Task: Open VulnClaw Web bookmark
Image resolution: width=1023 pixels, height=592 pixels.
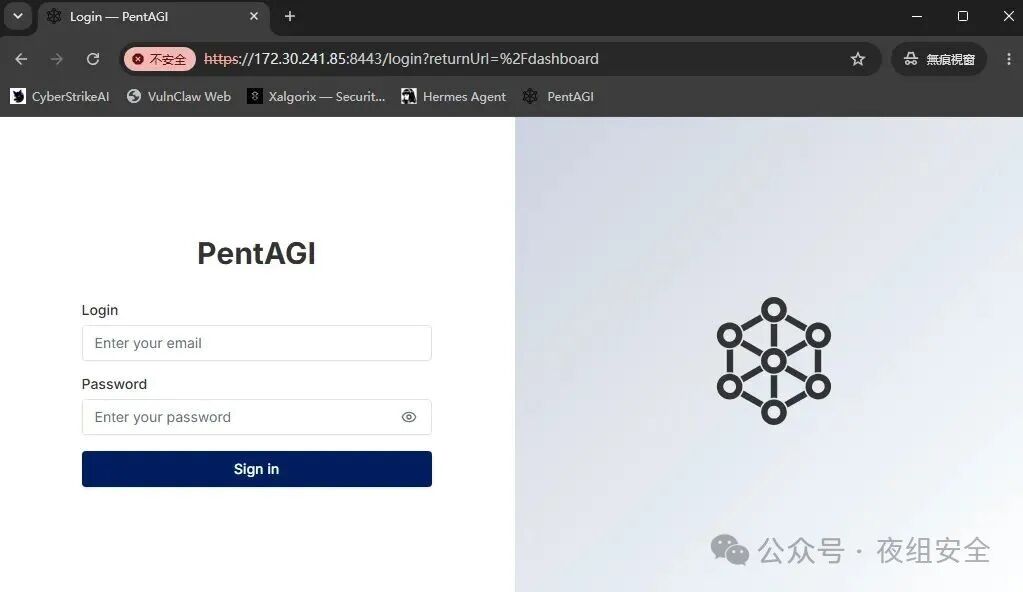Action: (x=179, y=97)
